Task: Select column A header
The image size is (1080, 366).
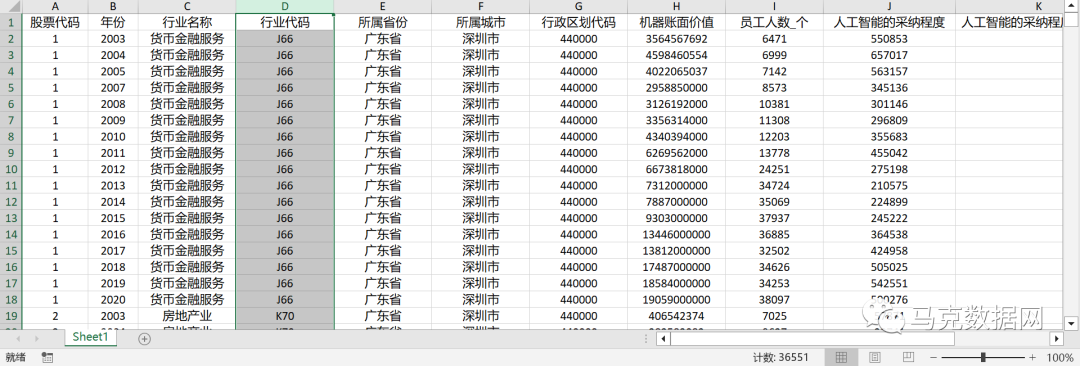Action: 55,6
